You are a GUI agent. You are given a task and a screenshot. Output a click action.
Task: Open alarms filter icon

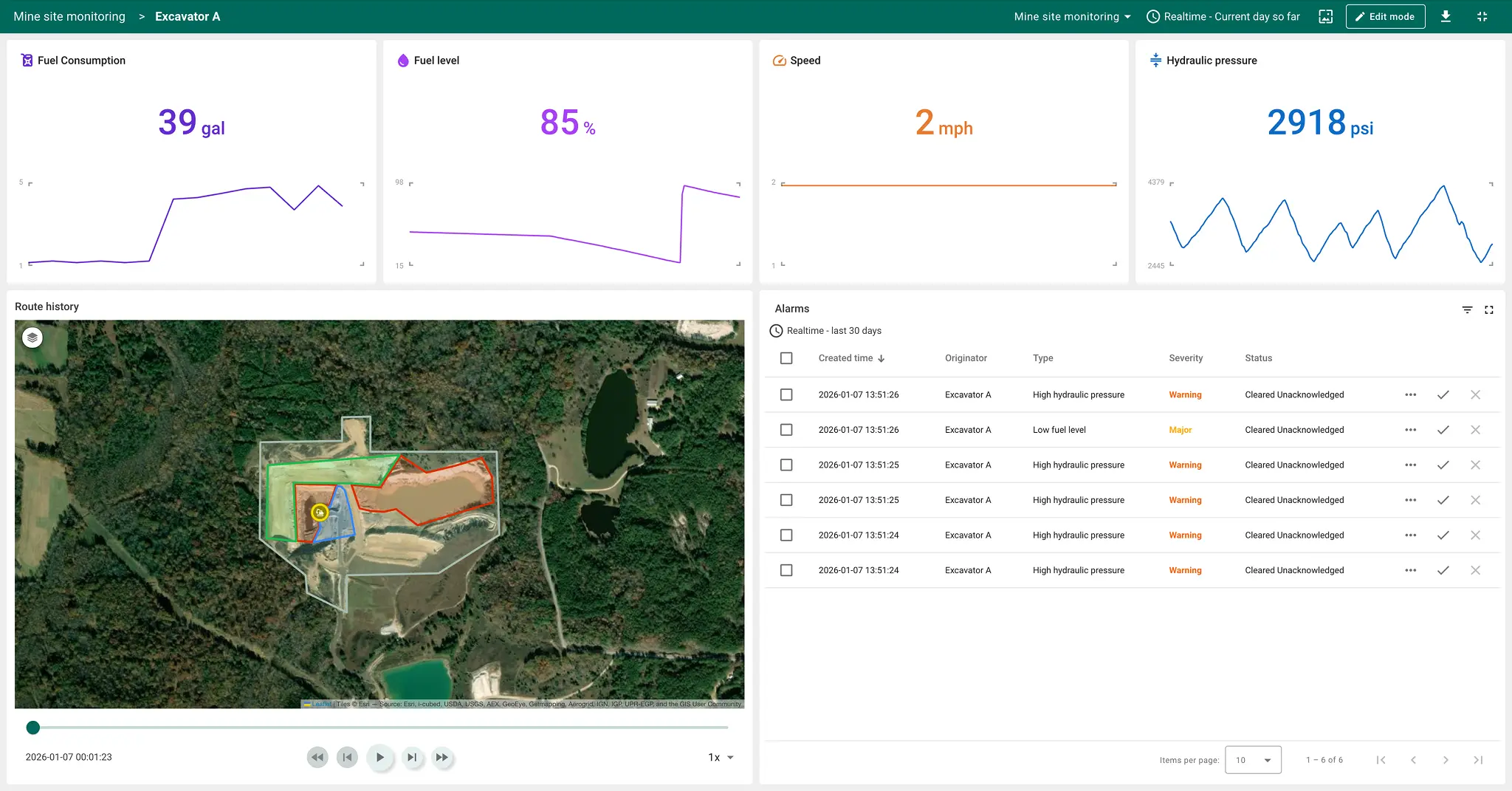(x=1467, y=309)
